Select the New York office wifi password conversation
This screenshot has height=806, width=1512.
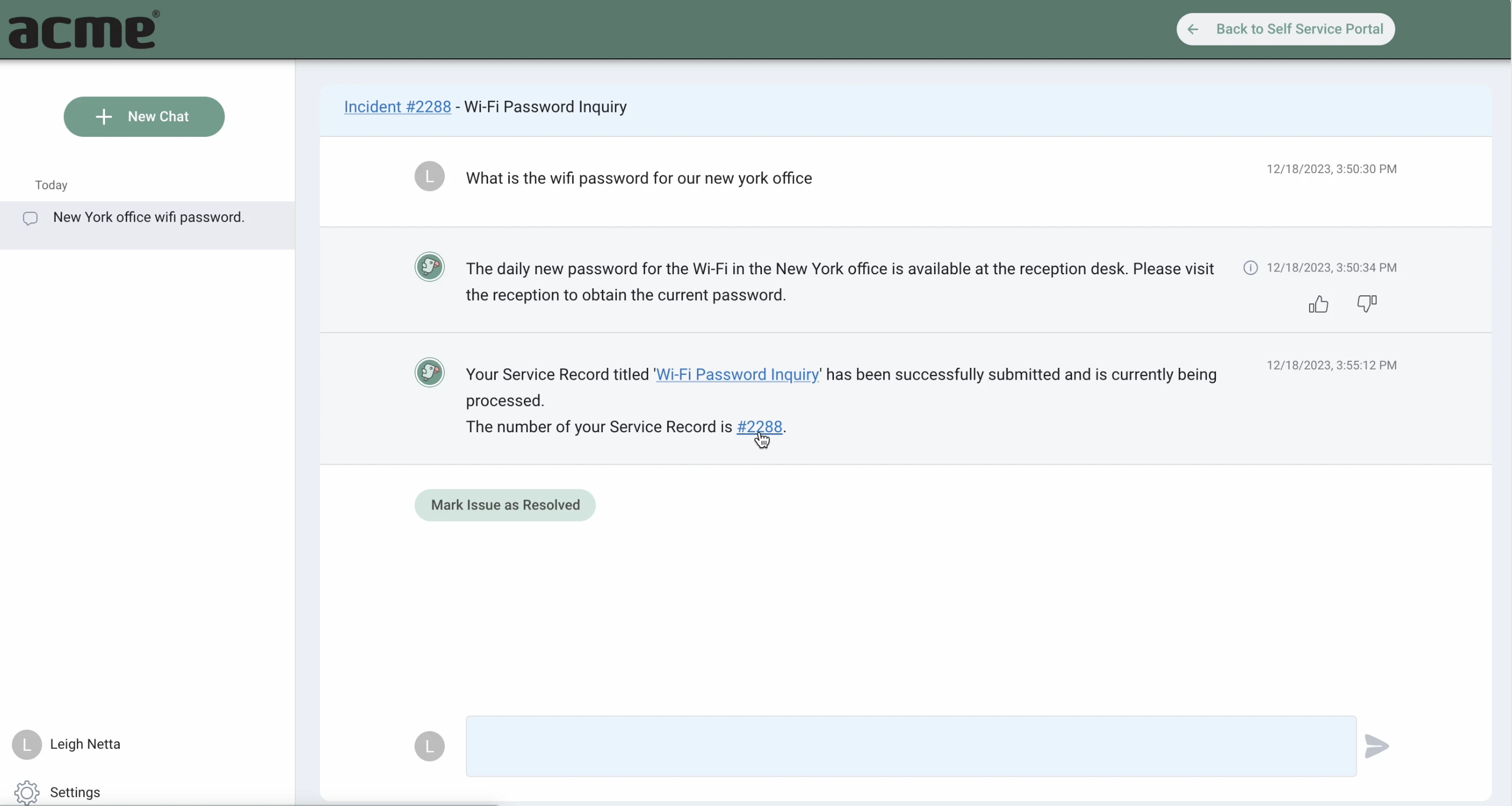pos(149,217)
